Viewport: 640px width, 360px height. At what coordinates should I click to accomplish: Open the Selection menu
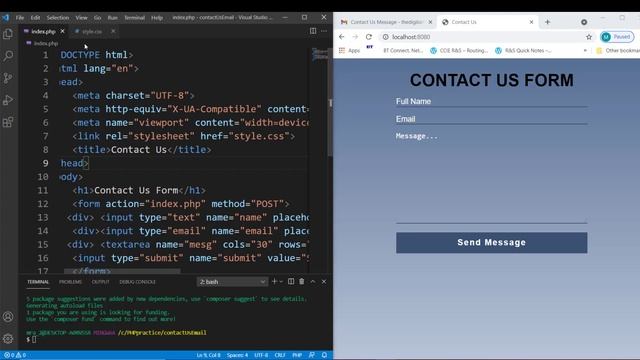click(58, 18)
